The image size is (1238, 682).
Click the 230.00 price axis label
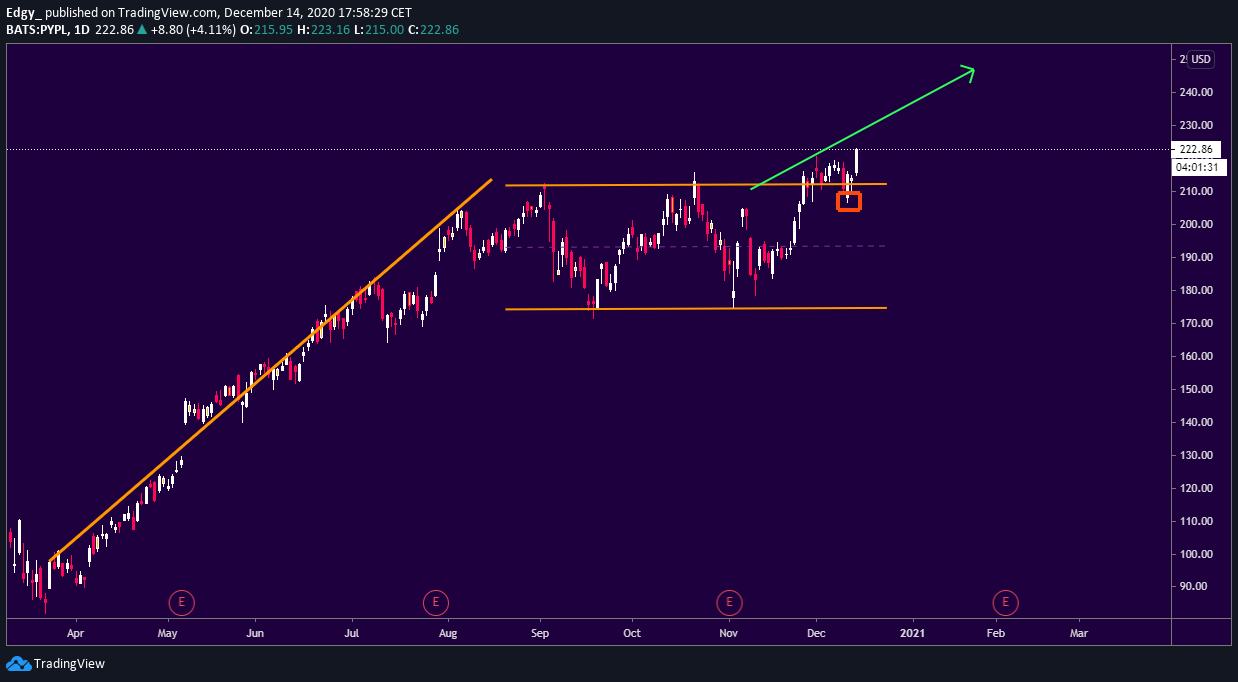tap(1197, 125)
